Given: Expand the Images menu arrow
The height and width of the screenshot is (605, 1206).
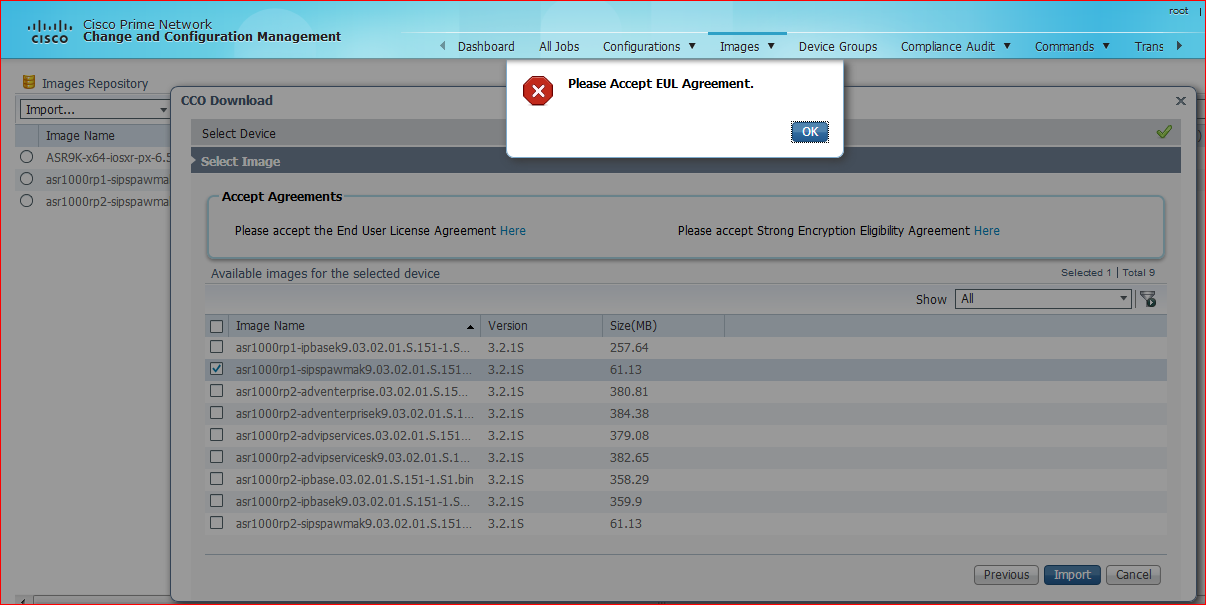Looking at the screenshot, I should tap(771, 46).
